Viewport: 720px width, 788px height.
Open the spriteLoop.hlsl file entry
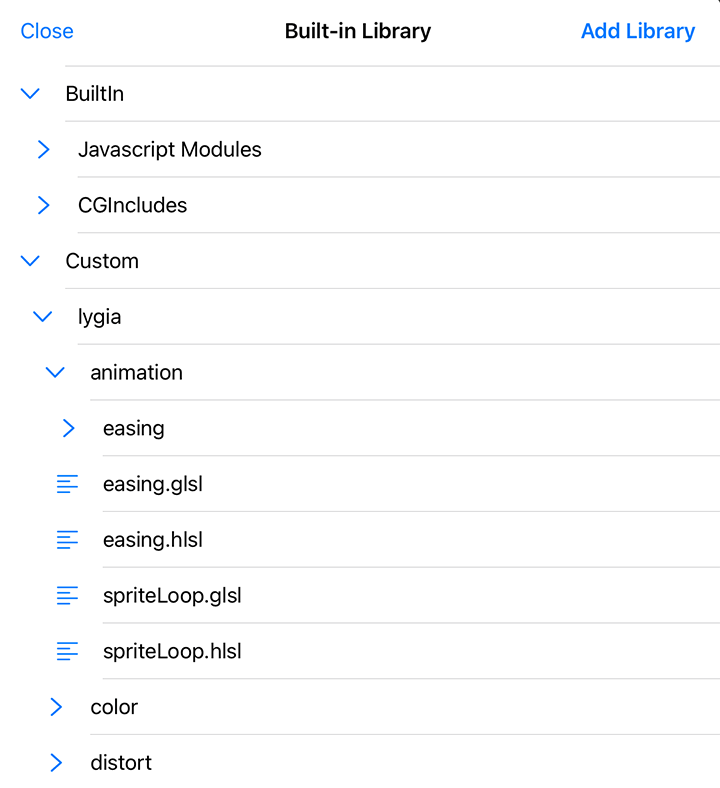coord(172,652)
